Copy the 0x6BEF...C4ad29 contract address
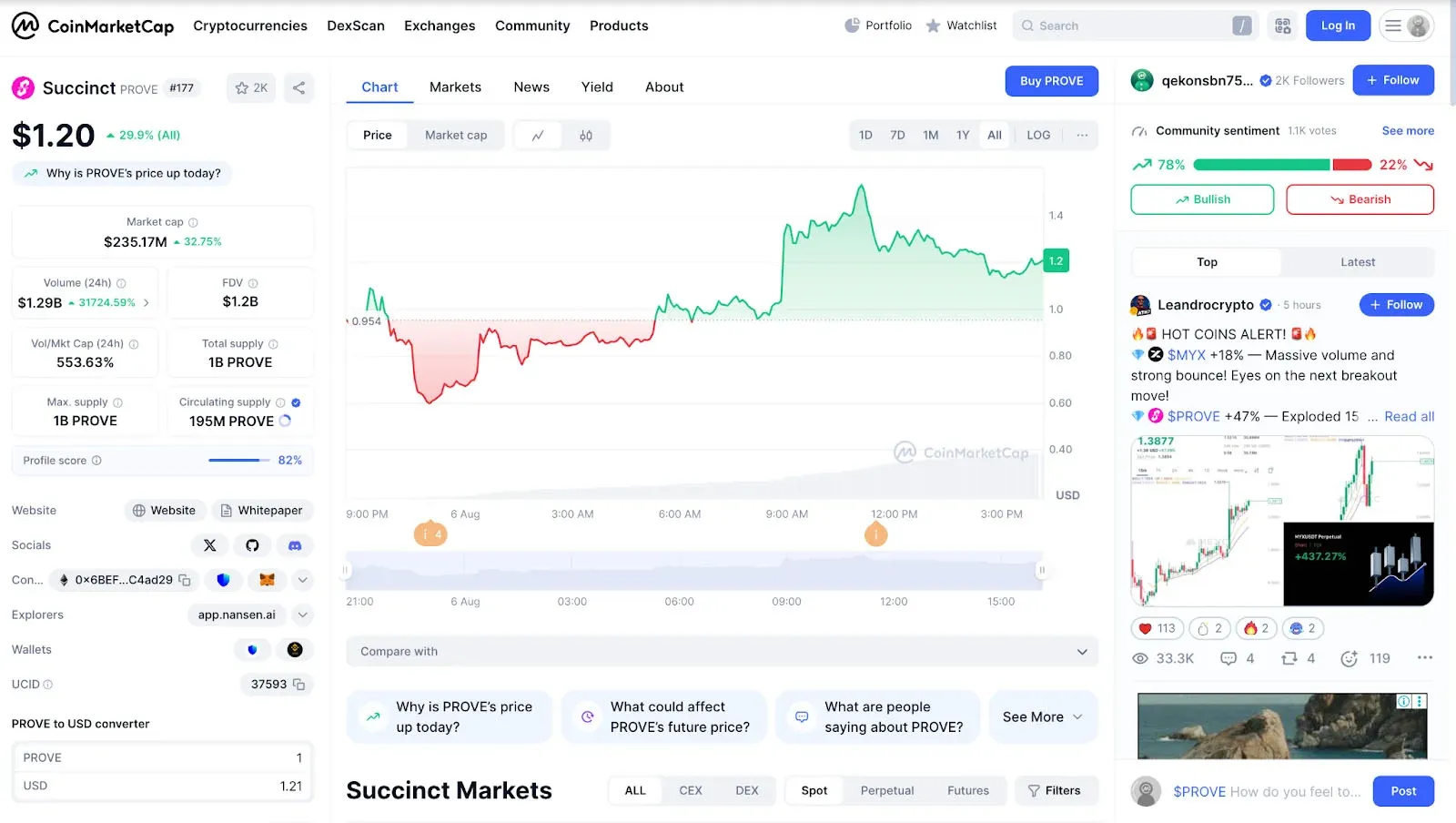The image size is (1456, 823). 185,580
